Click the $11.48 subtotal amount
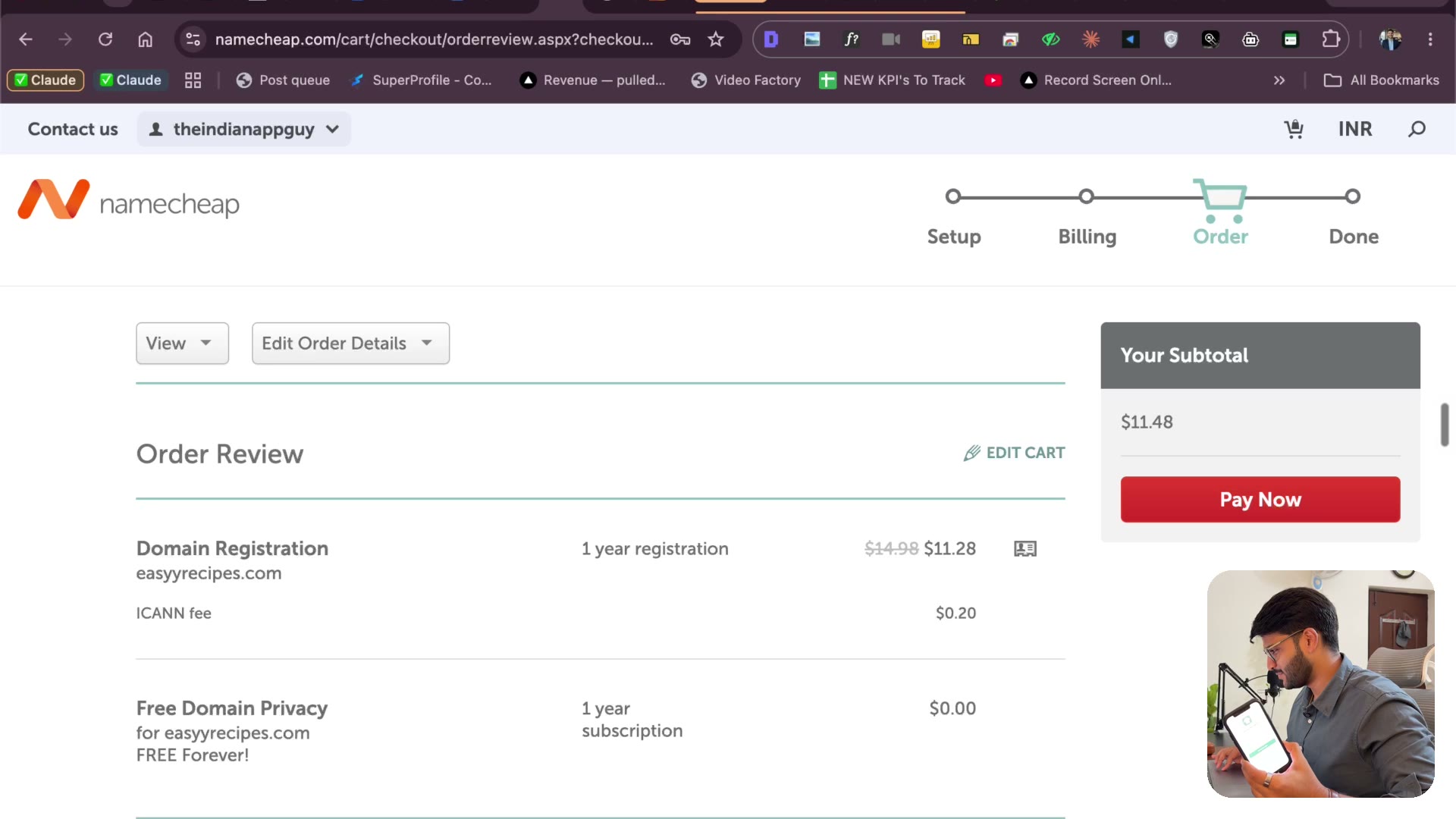This screenshot has width=1456, height=819. pos(1147,422)
